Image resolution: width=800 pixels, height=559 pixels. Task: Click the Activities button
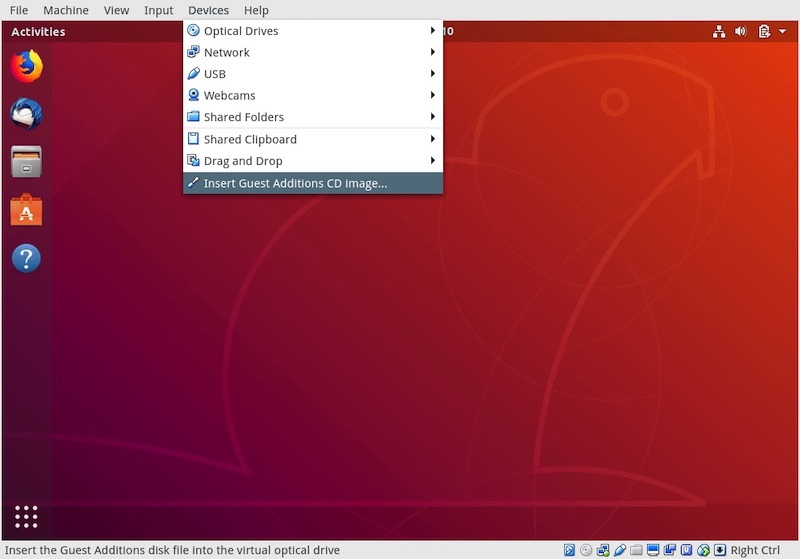click(38, 32)
